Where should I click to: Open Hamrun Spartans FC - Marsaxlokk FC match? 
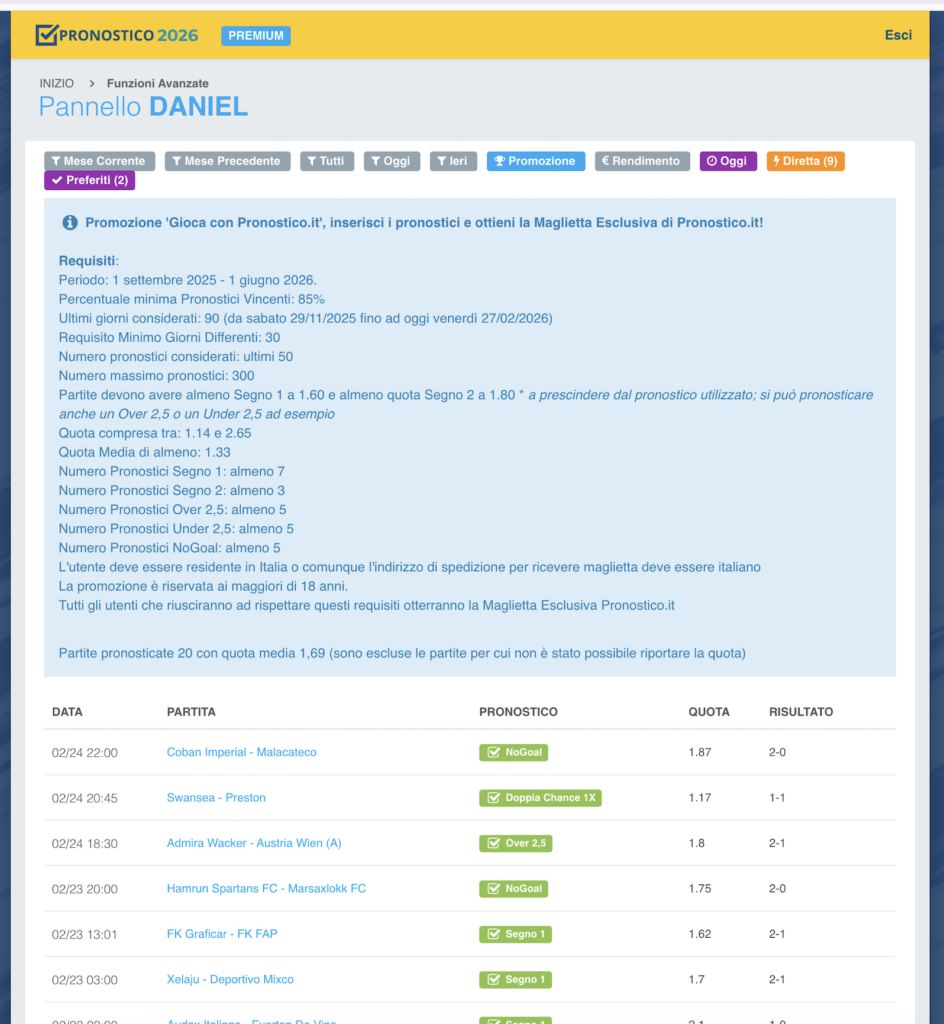[x=266, y=889]
